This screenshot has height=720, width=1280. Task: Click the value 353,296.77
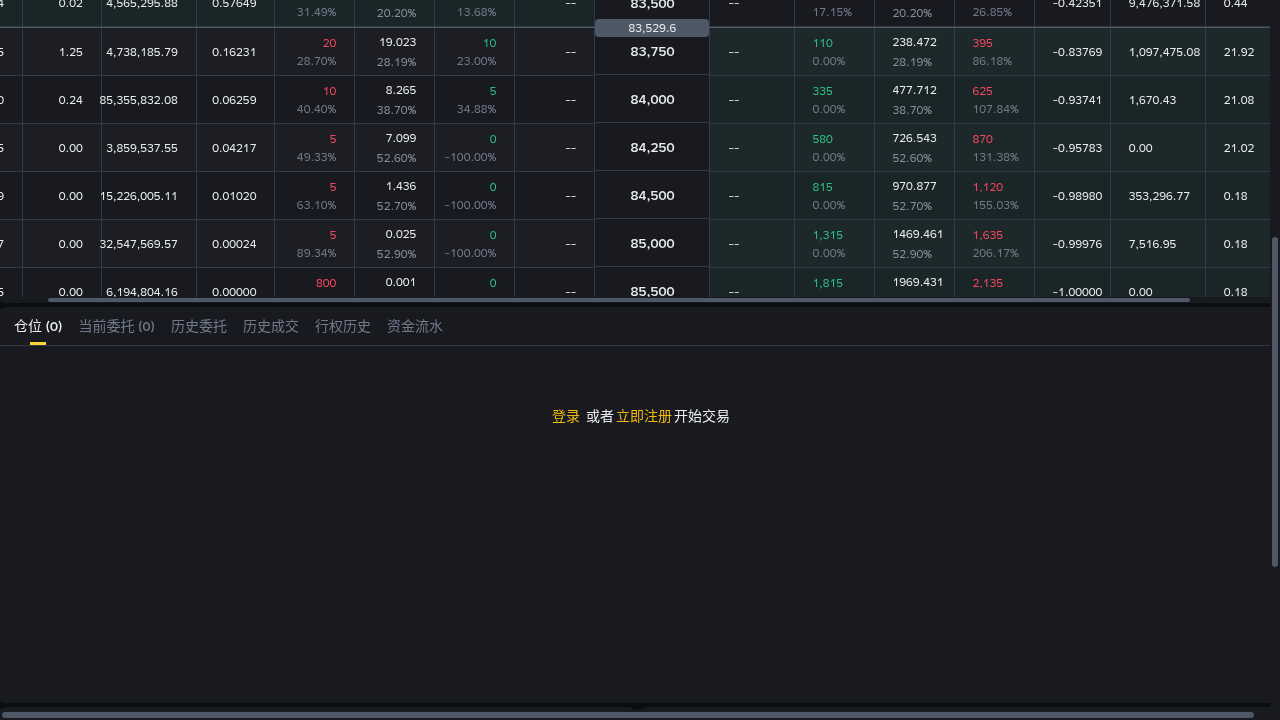point(1159,196)
